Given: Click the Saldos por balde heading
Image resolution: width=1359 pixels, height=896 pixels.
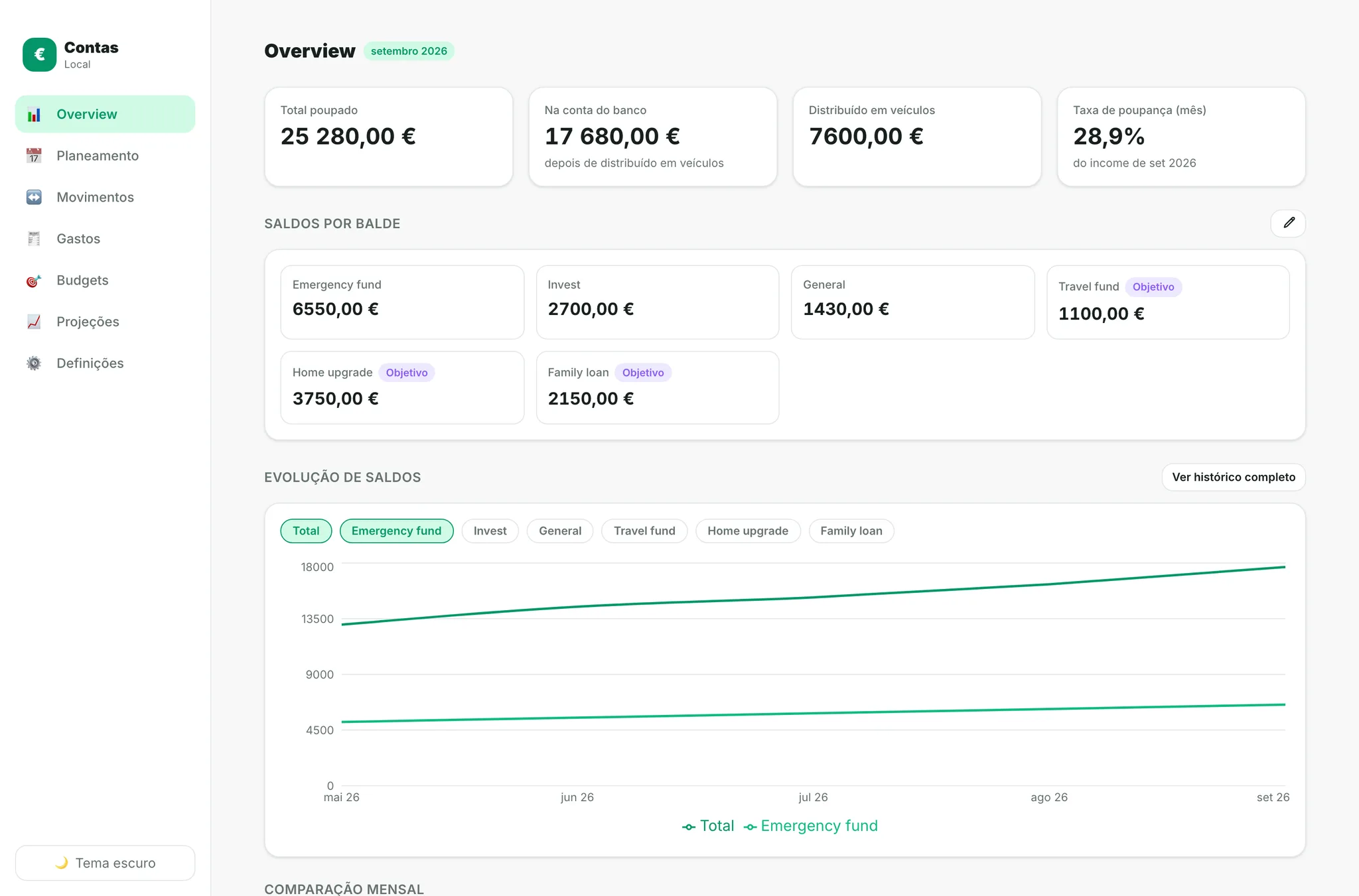Looking at the screenshot, I should coord(332,224).
